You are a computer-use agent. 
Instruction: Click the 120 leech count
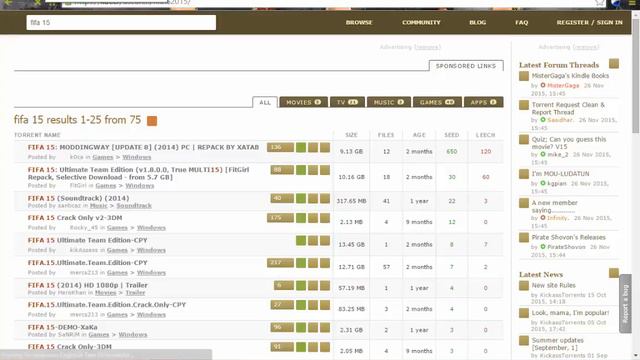pos(485,151)
